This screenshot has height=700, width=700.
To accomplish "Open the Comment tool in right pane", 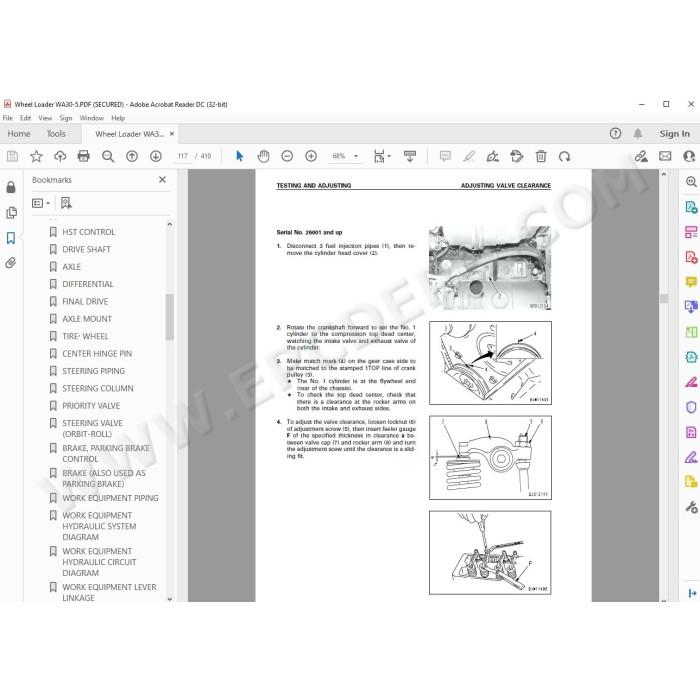I will click(x=691, y=282).
